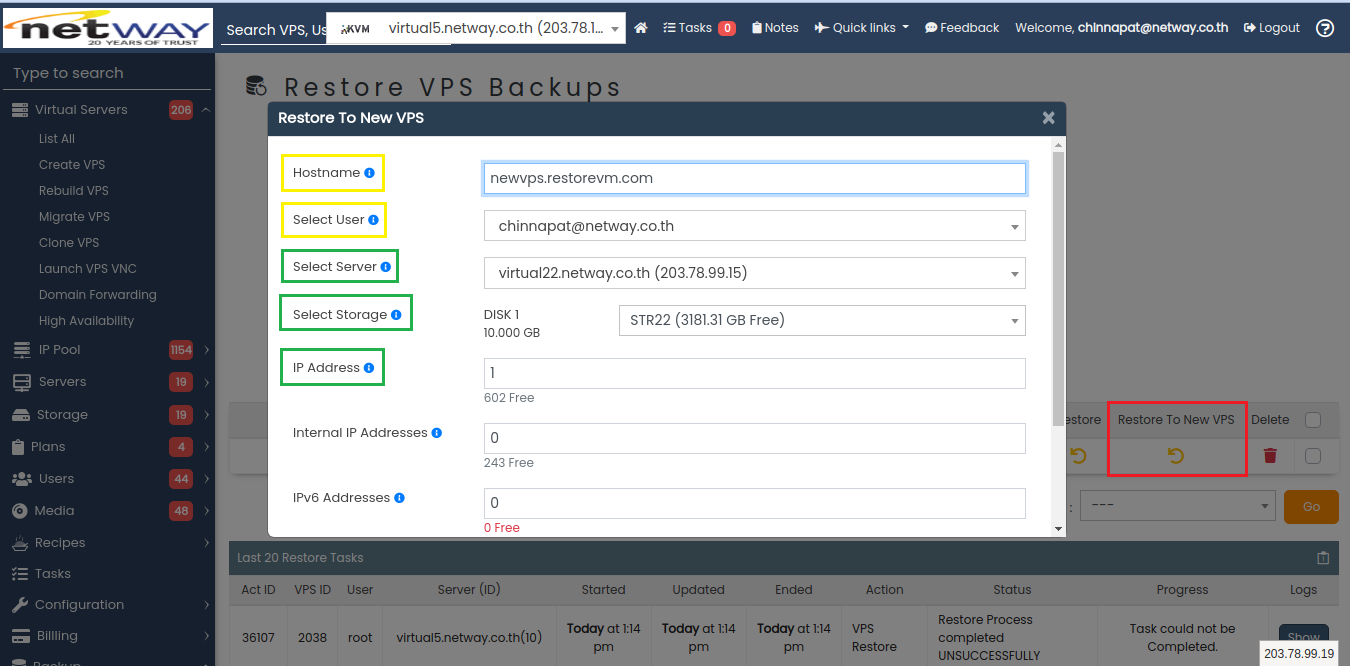Image resolution: width=1350 pixels, height=666 pixels.
Task: Check the backup row checkbox
Action: point(1313,456)
